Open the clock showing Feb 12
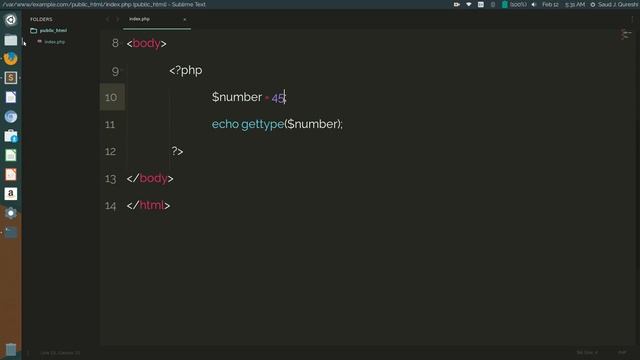The image size is (640, 360). pos(563,4)
